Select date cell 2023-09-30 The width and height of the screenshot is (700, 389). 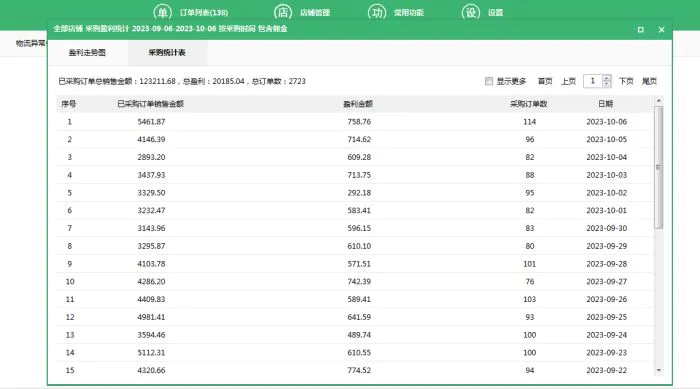[x=607, y=228]
